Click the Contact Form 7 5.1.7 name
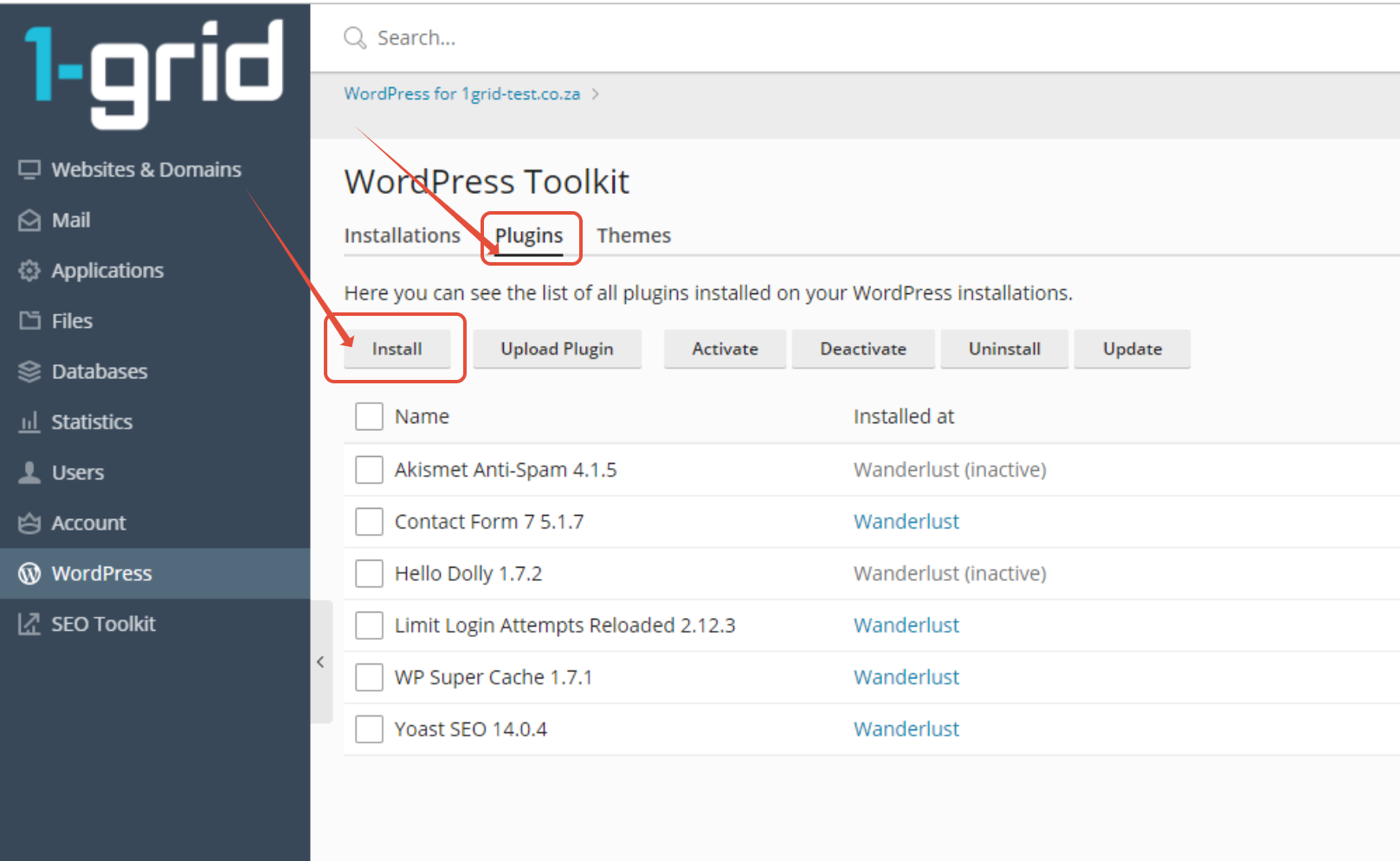The width and height of the screenshot is (1400, 861). 489,522
